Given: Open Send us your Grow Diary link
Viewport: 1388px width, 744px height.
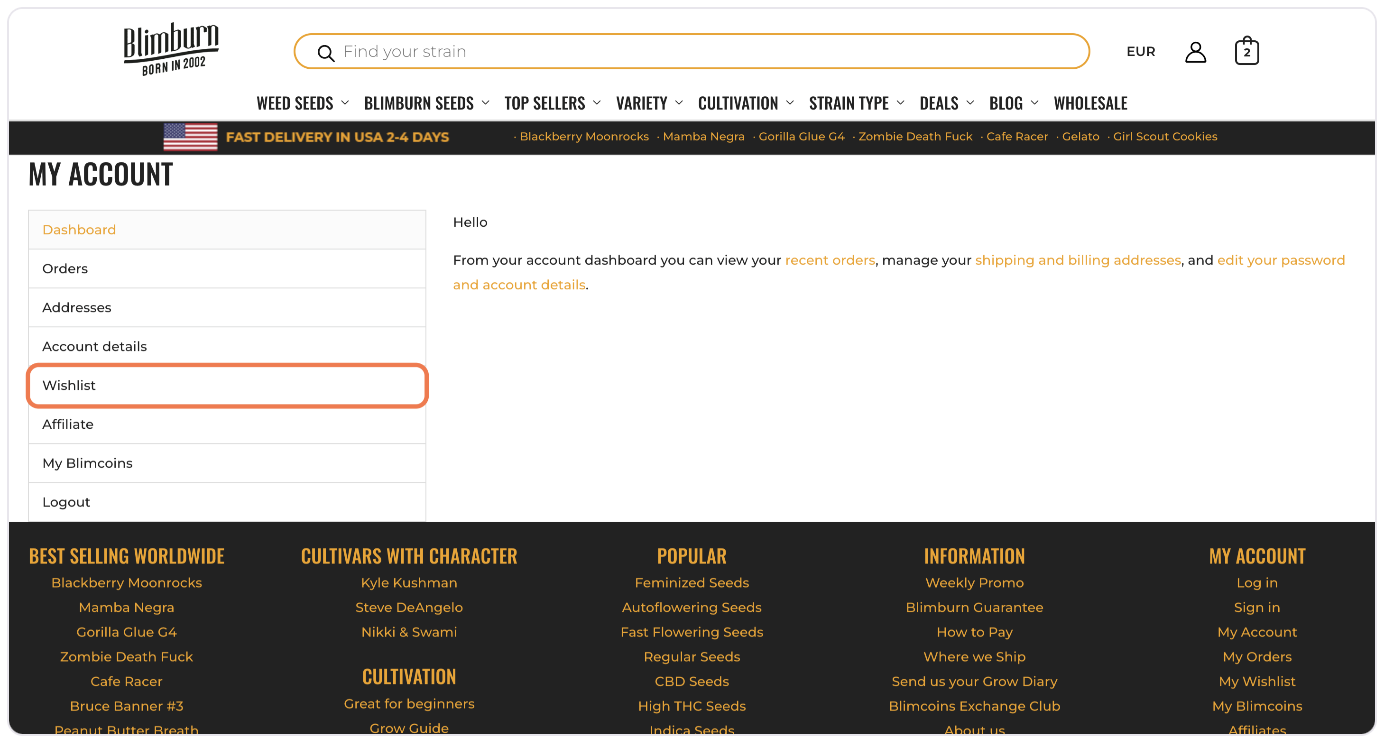Looking at the screenshot, I should tap(975, 682).
